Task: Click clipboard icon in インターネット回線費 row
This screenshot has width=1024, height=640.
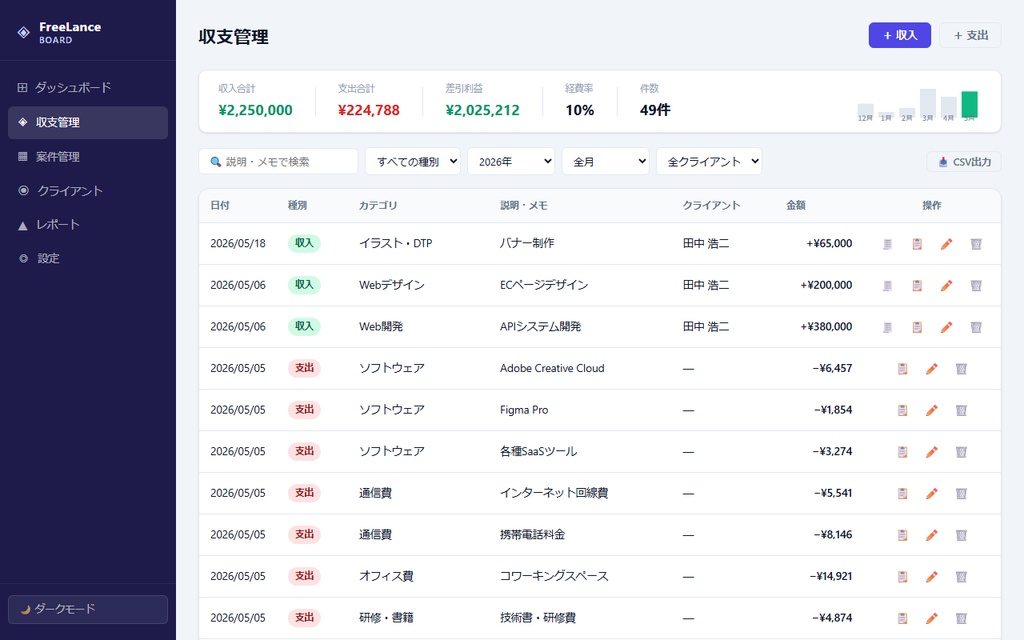Action: tap(903, 494)
